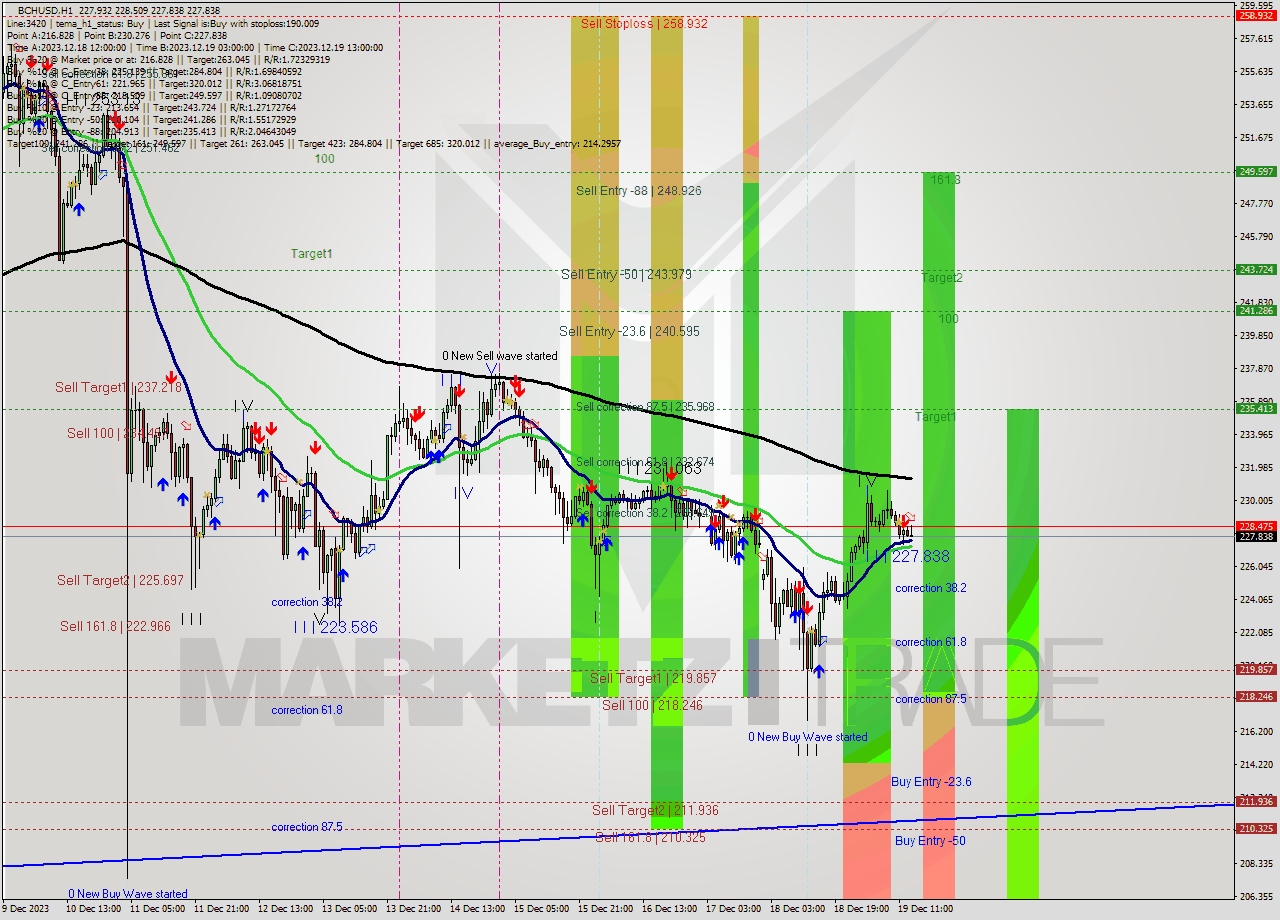Click the current price 227.838 axis tag
Screen dimensions: 1280x920
click(x=1256, y=536)
